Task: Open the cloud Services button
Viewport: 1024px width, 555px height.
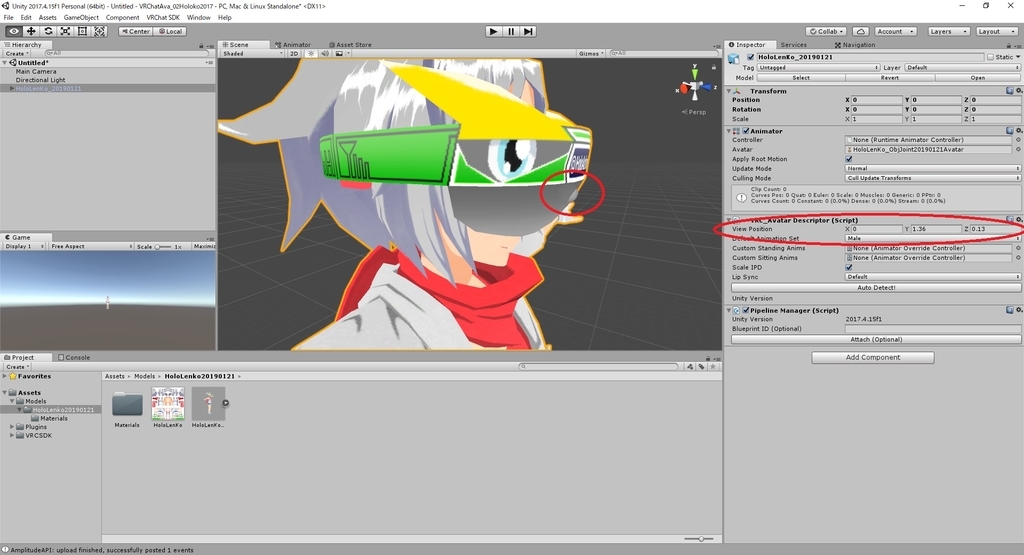Action: pos(861,31)
